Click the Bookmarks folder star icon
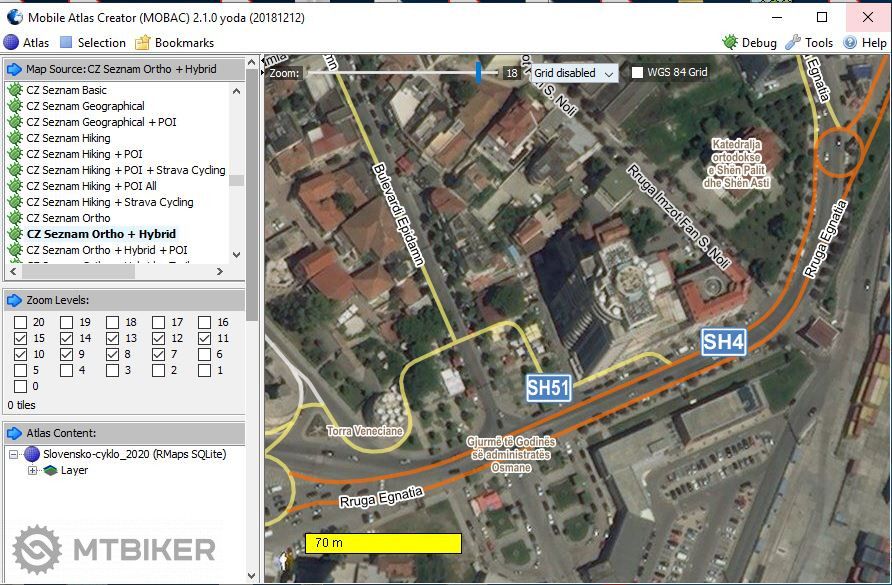 (143, 43)
